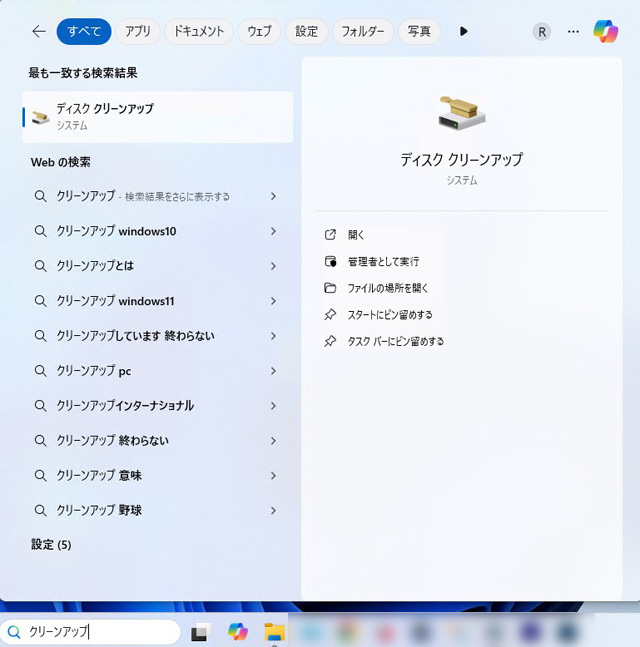
Task: Expand the クリーンアップ 野球 suggestion chevron
Action: (273, 510)
